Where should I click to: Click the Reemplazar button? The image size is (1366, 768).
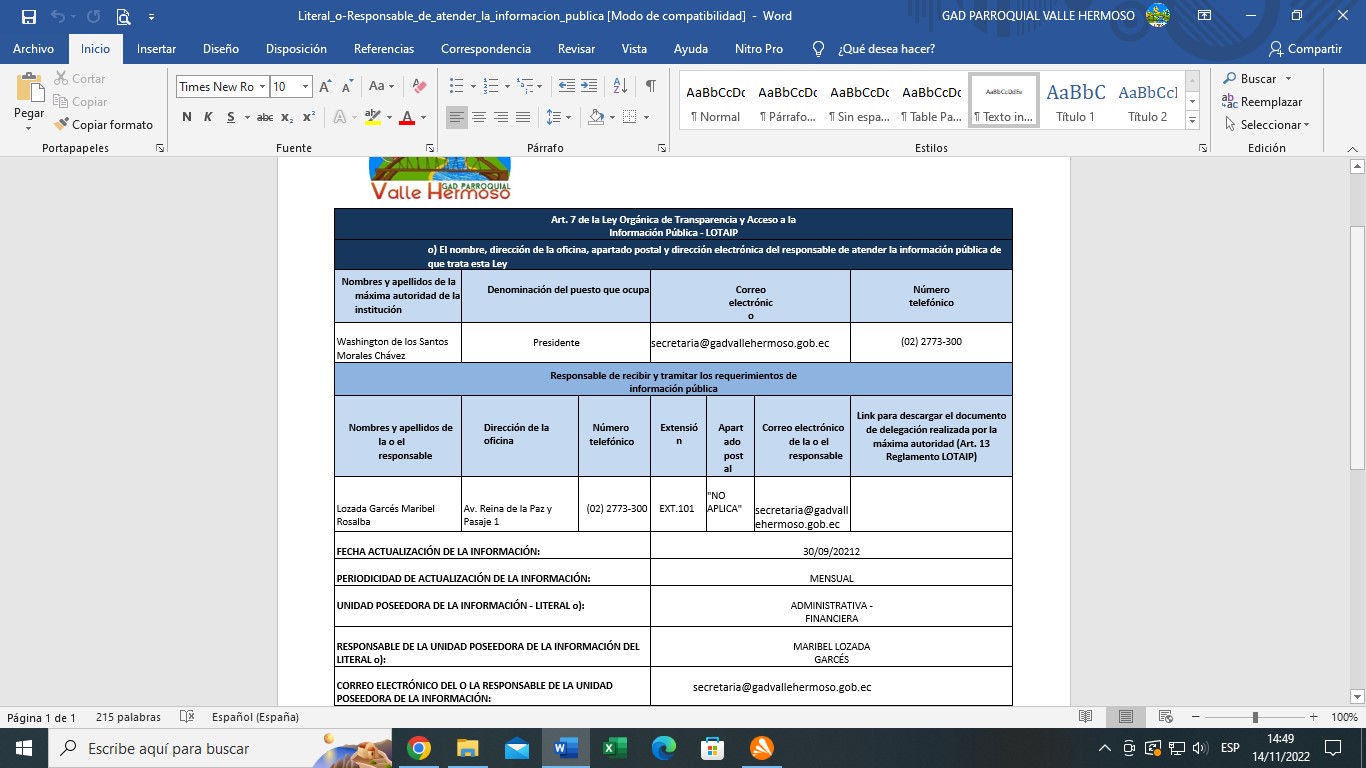[x=1262, y=102]
